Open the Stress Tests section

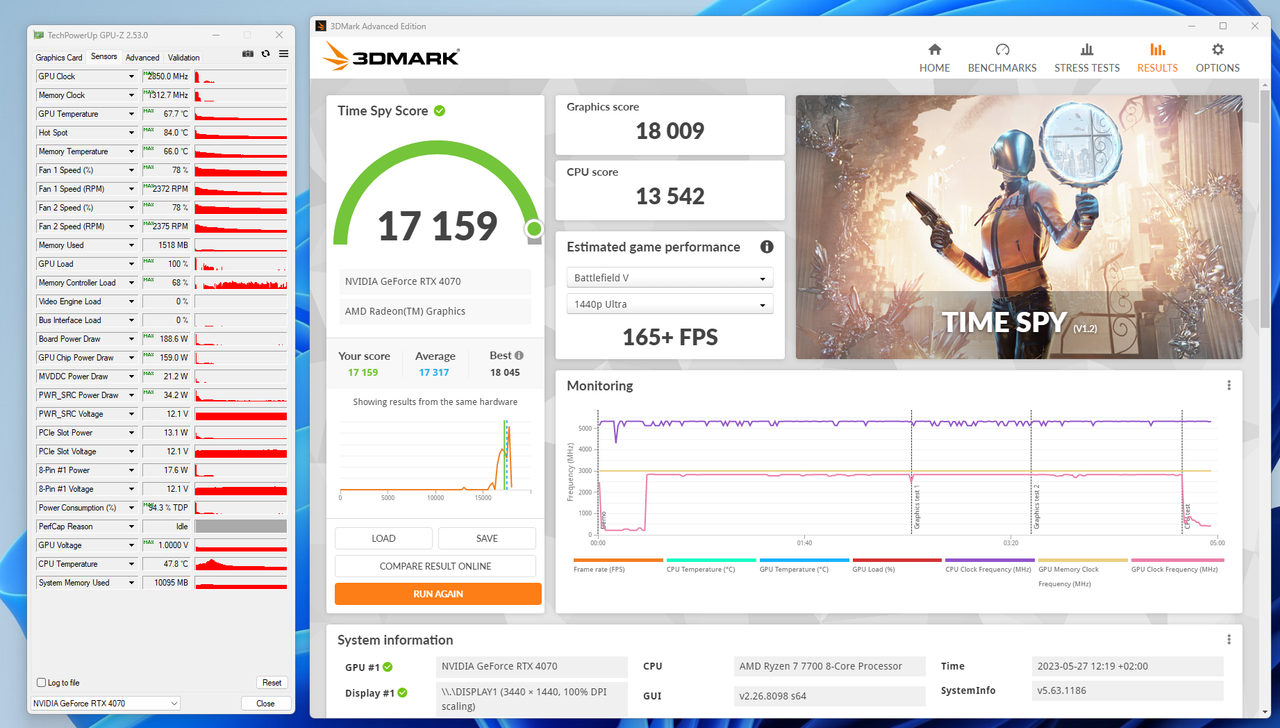(1087, 56)
